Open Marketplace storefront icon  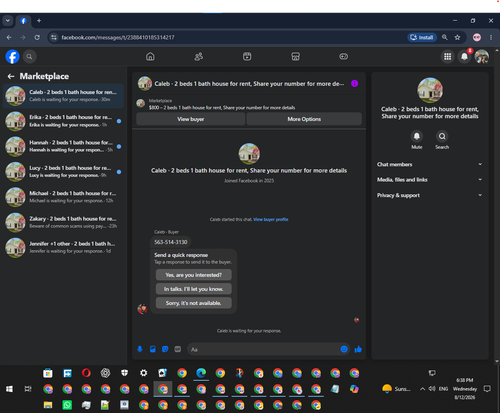[x=295, y=57]
